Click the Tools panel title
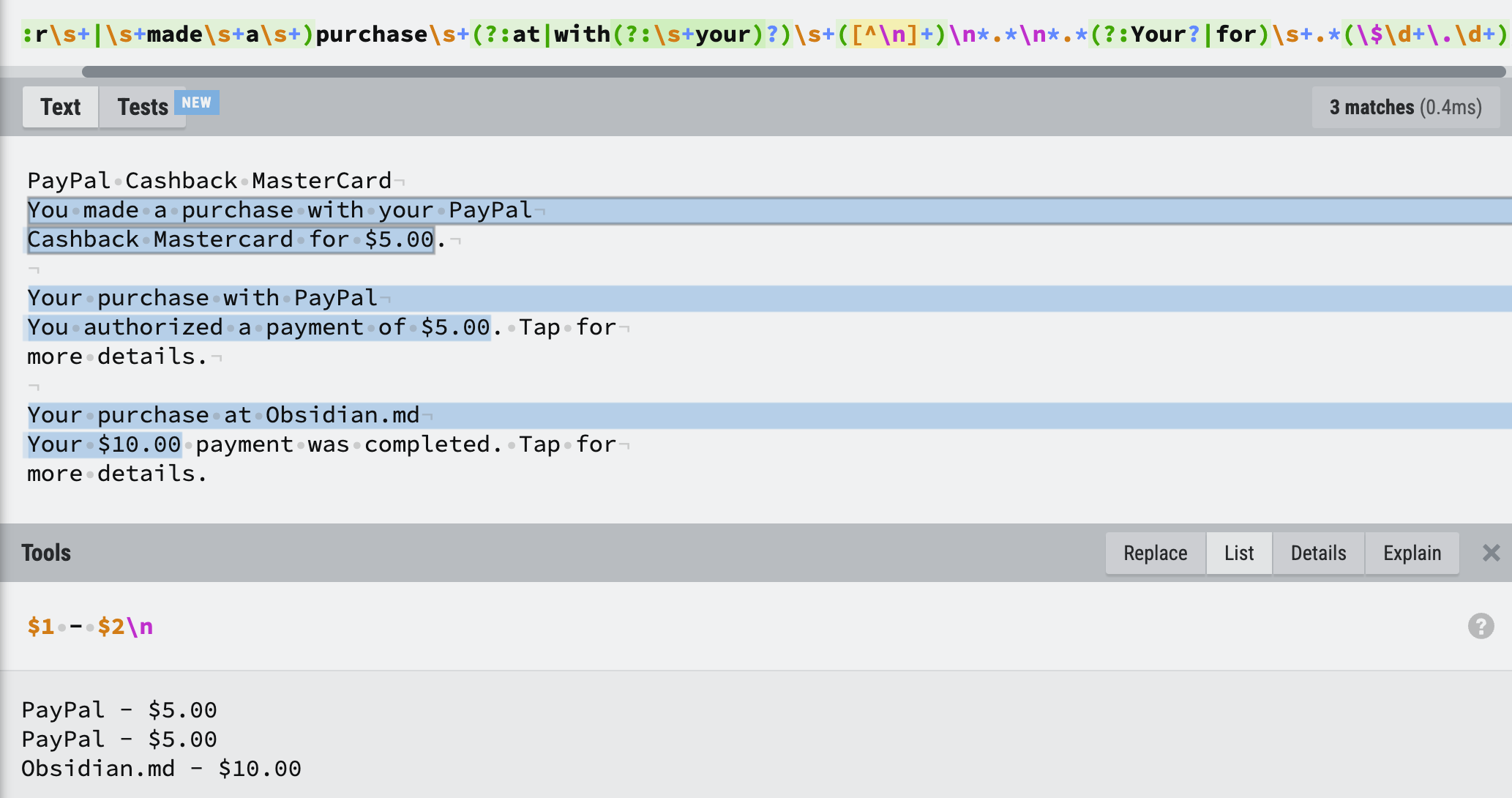 [x=46, y=553]
